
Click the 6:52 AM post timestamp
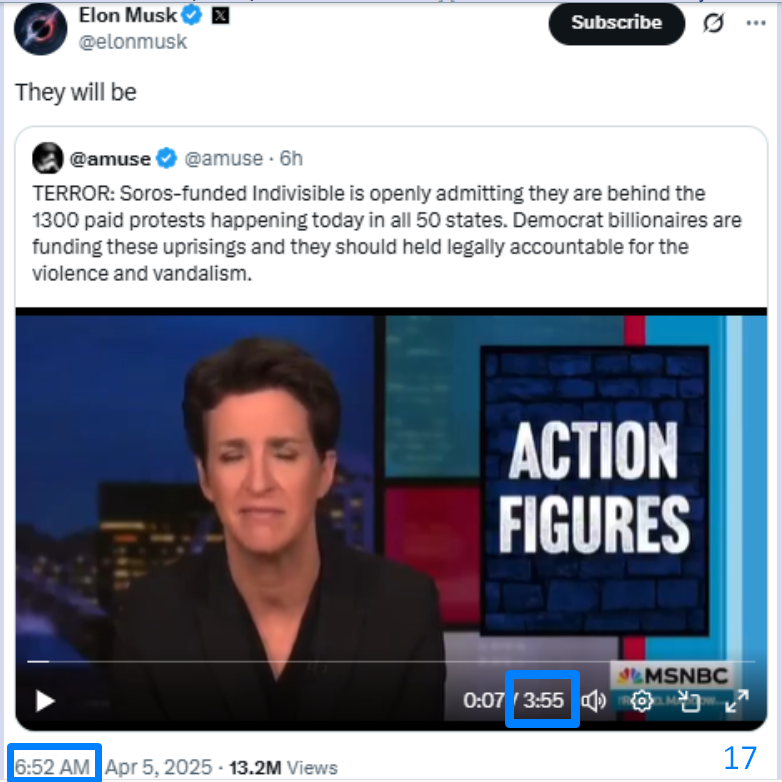click(52, 767)
